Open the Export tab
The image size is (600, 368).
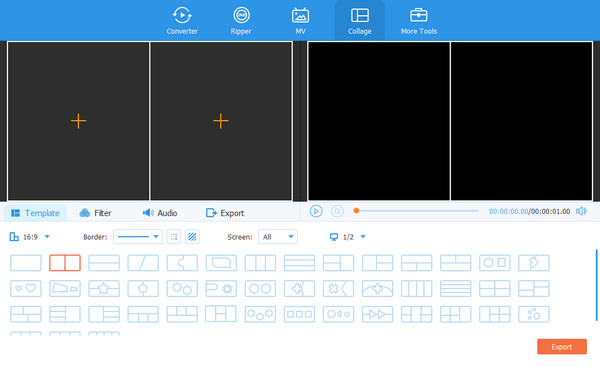pos(225,213)
